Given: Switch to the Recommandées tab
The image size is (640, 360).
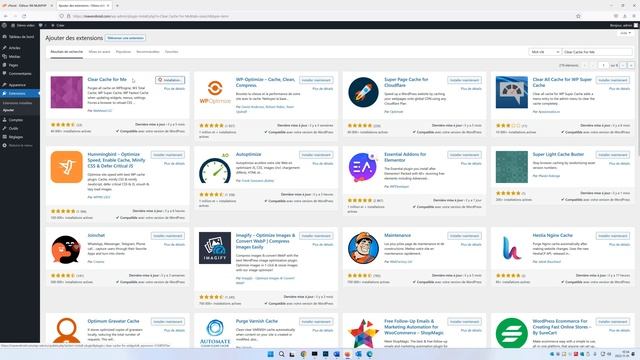Looking at the screenshot, I should tap(148, 52).
